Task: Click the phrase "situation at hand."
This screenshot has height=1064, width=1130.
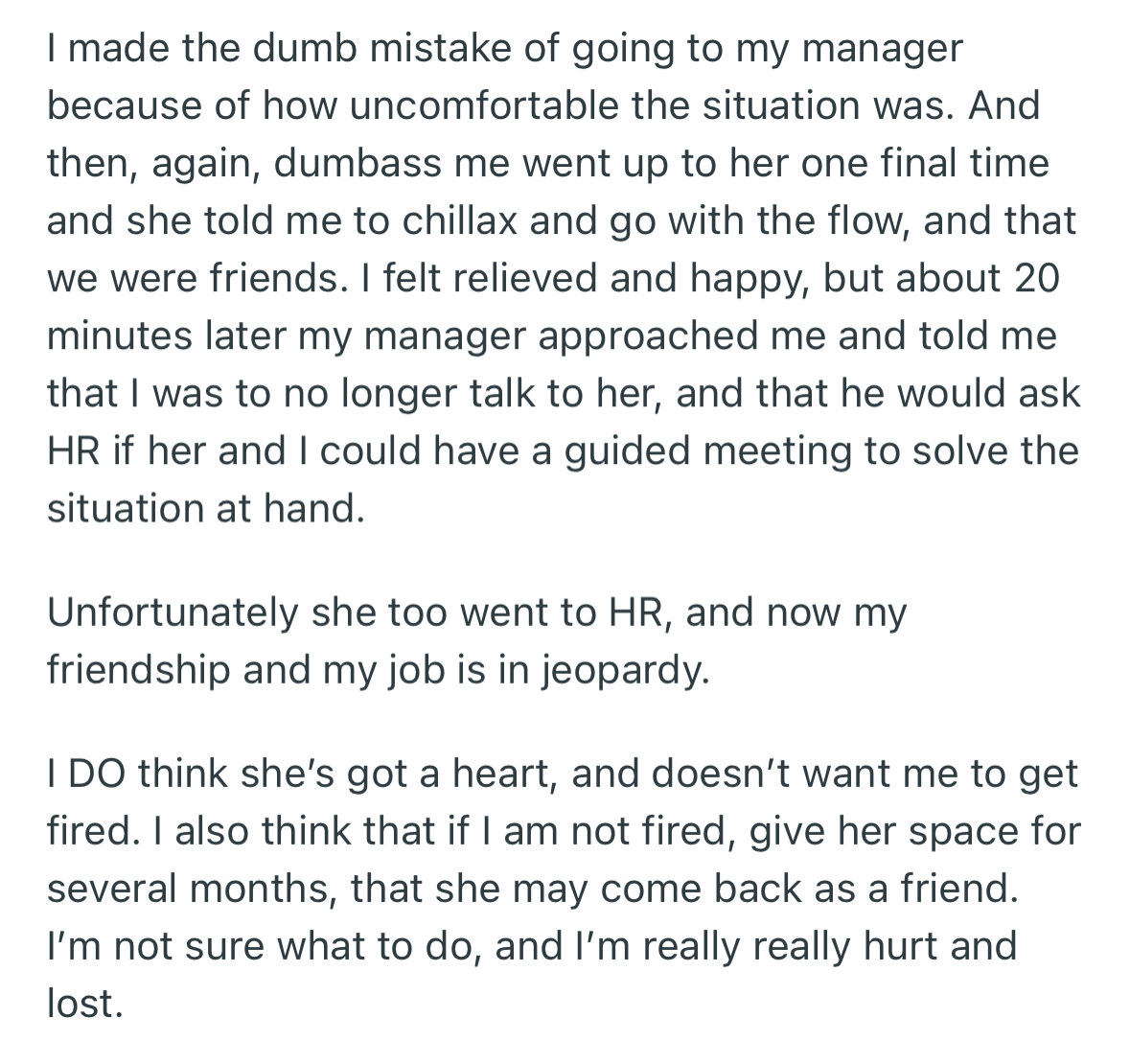Action: [x=206, y=510]
